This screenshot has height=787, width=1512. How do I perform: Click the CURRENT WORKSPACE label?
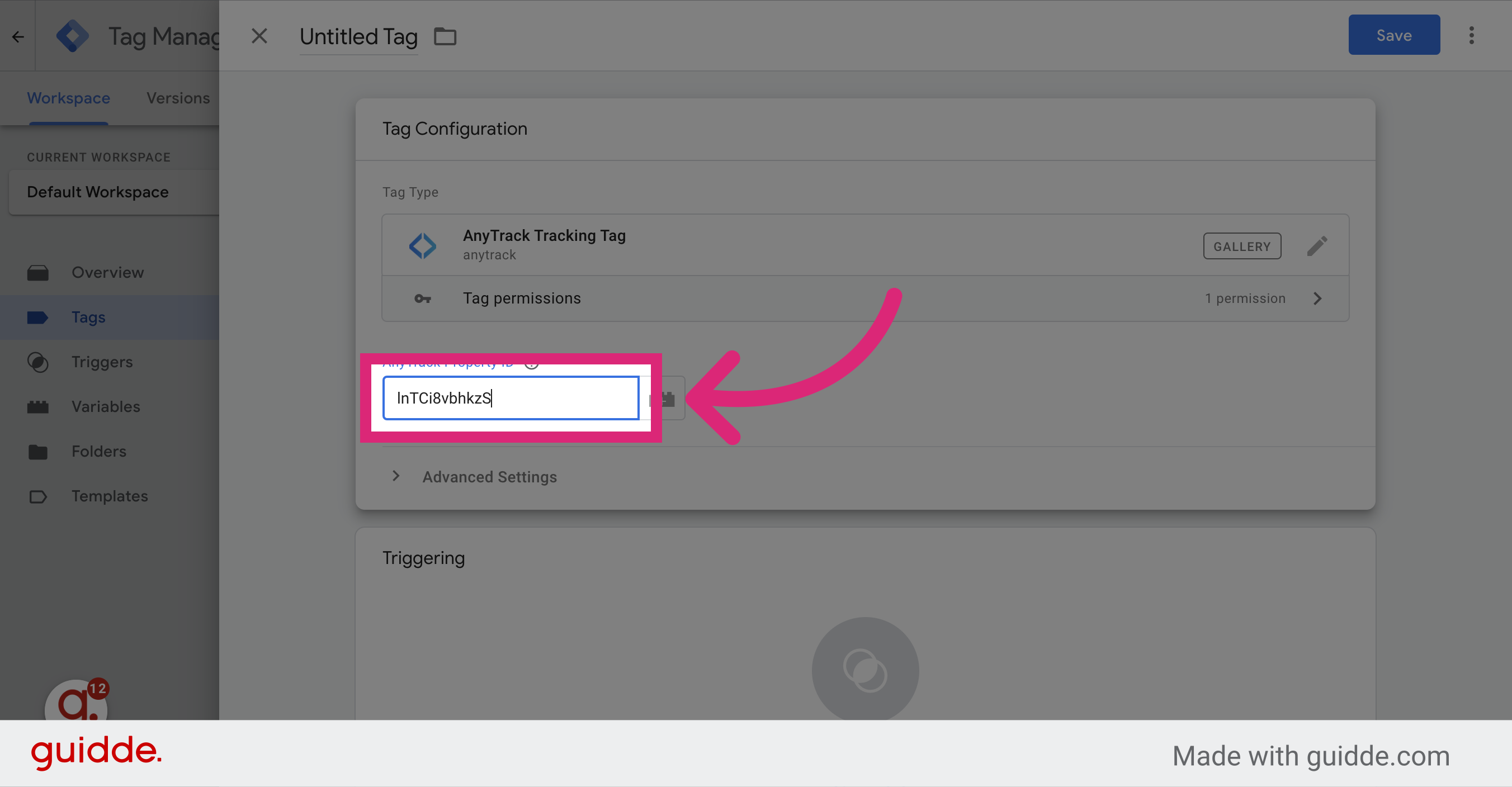tap(98, 157)
